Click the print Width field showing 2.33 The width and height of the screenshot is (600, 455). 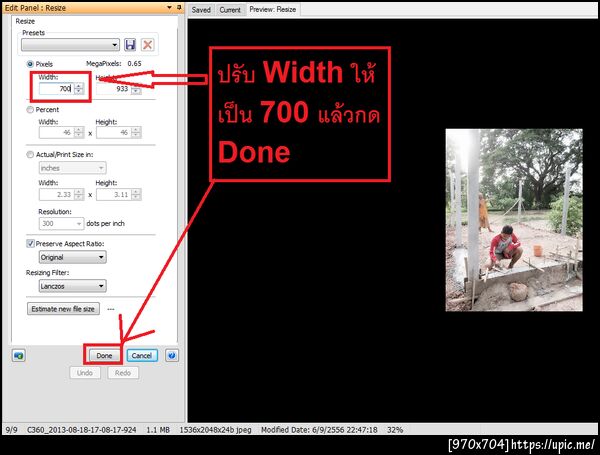(57, 194)
